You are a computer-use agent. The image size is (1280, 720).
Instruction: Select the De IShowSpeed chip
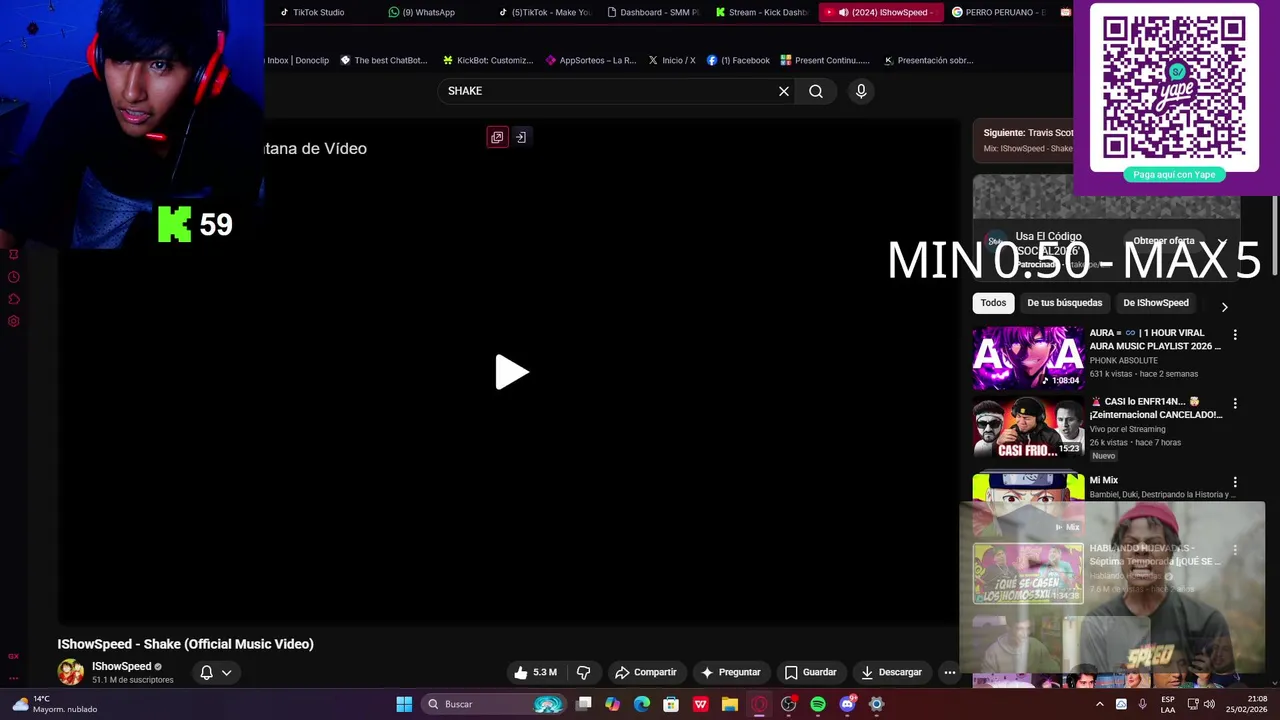(x=1156, y=303)
